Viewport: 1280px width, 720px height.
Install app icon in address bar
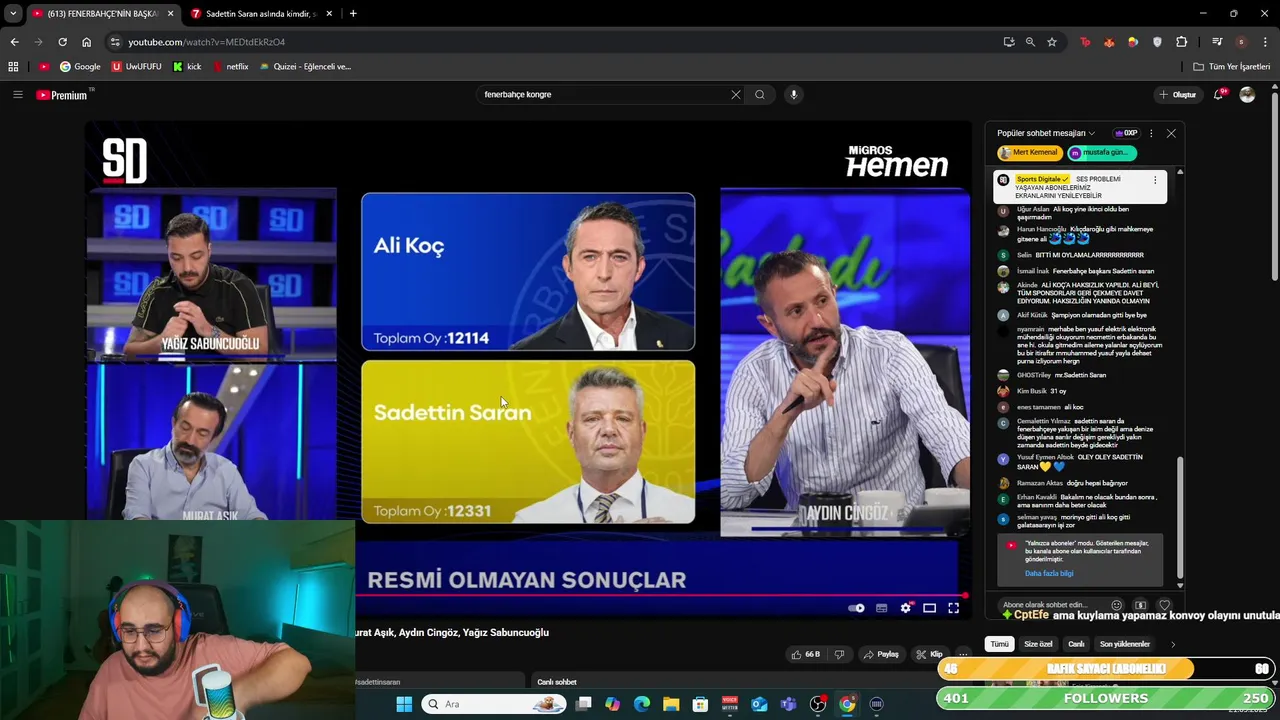point(1009,42)
